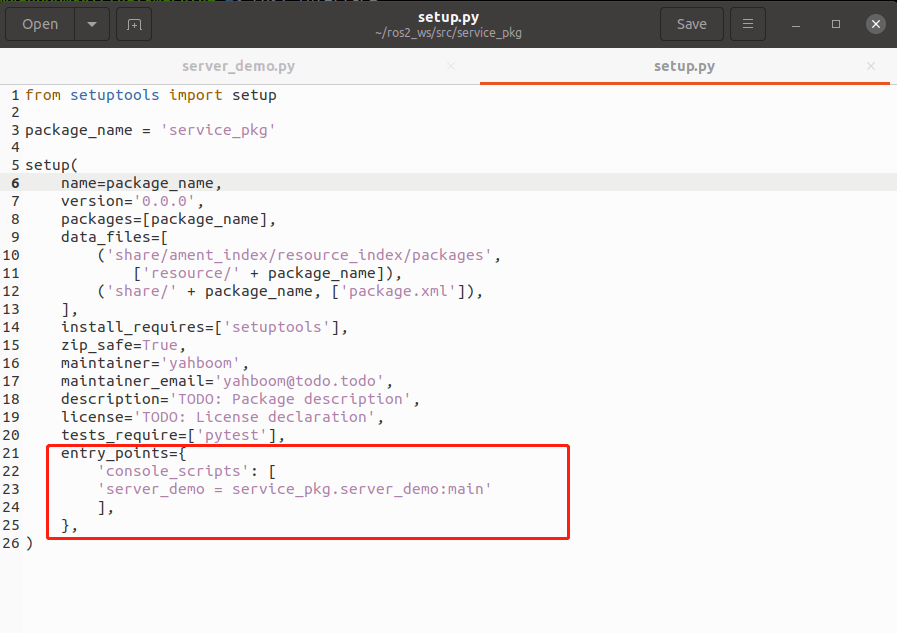897x633 pixels.
Task: Click the 'service_pkg' string on line 3
Action: (x=218, y=130)
